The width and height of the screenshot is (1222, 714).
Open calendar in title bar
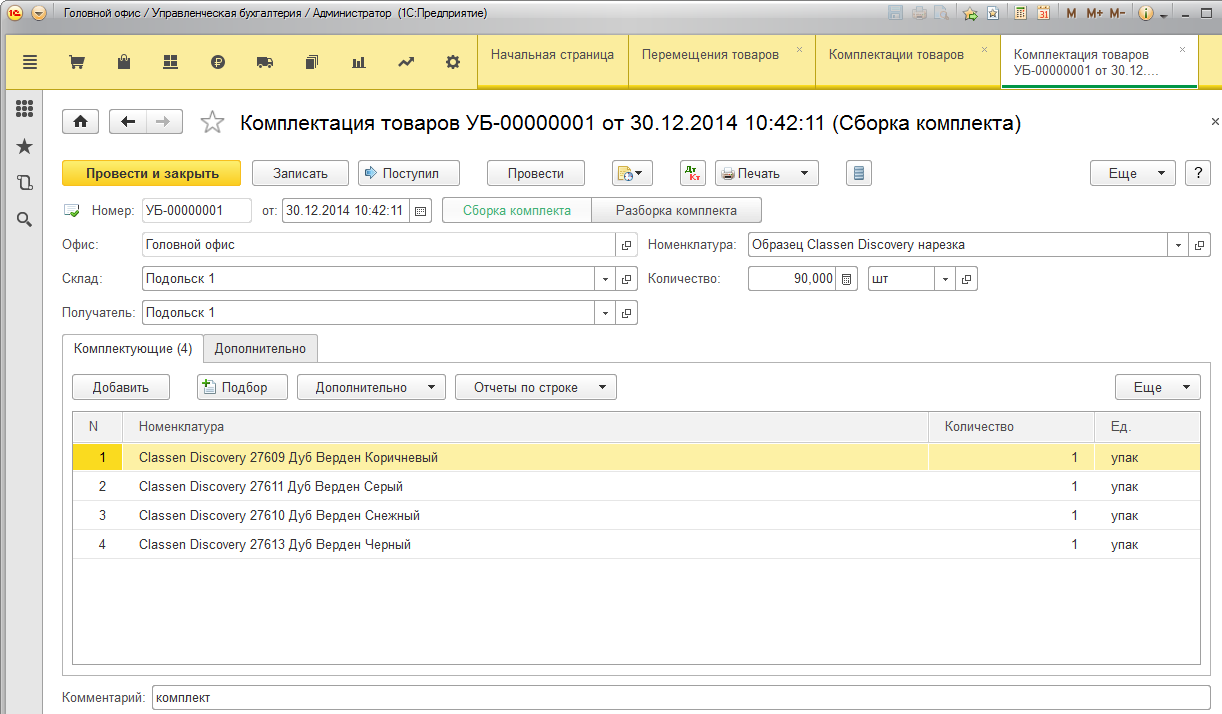click(1044, 13)
